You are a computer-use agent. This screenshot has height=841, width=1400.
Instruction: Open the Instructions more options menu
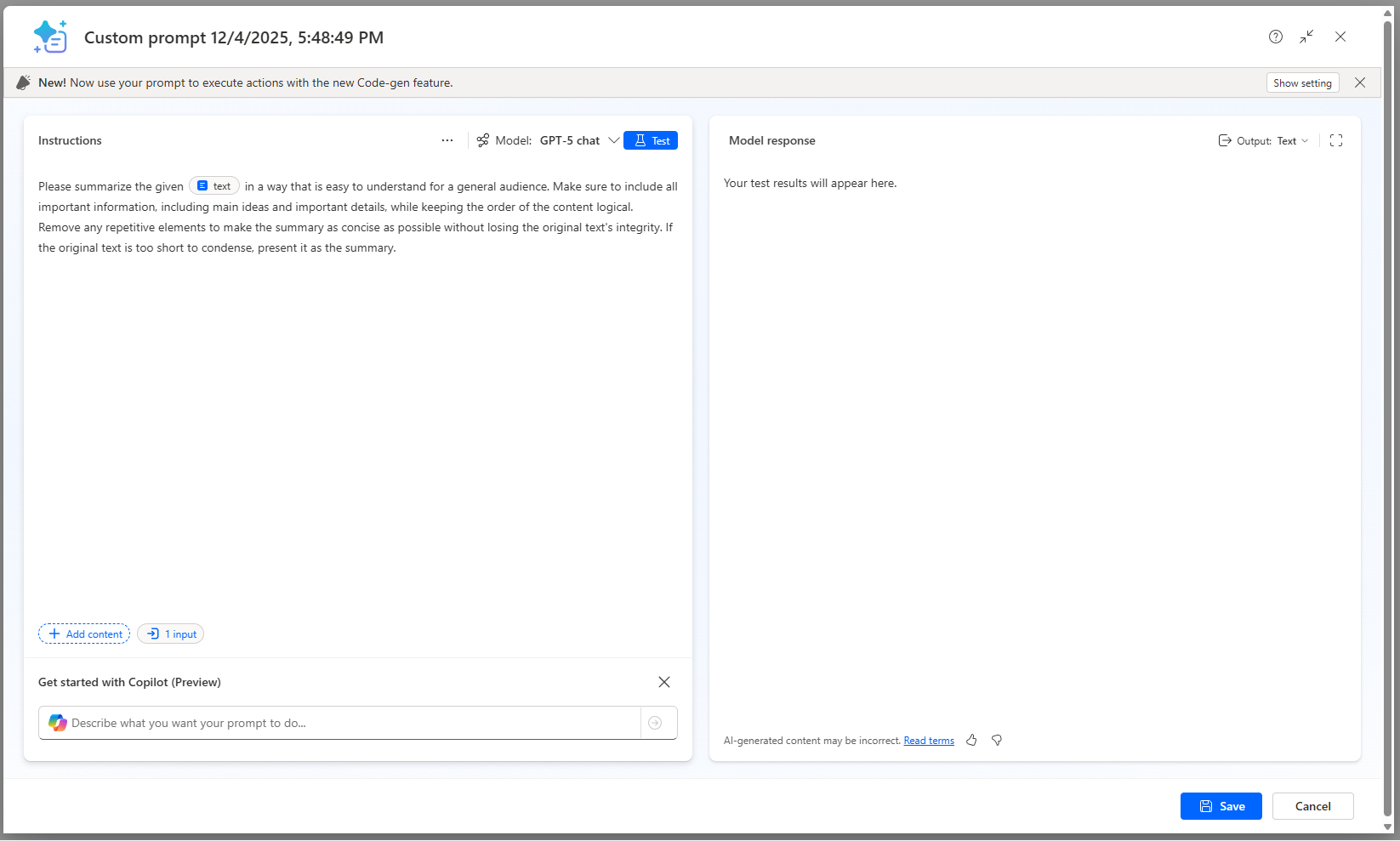pyautogui.click(x=447, y=140)
